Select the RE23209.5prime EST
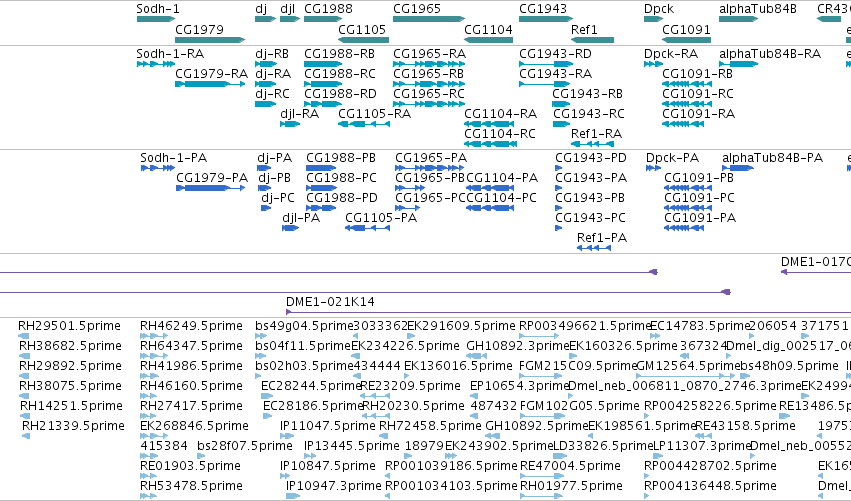 [374, 396]
